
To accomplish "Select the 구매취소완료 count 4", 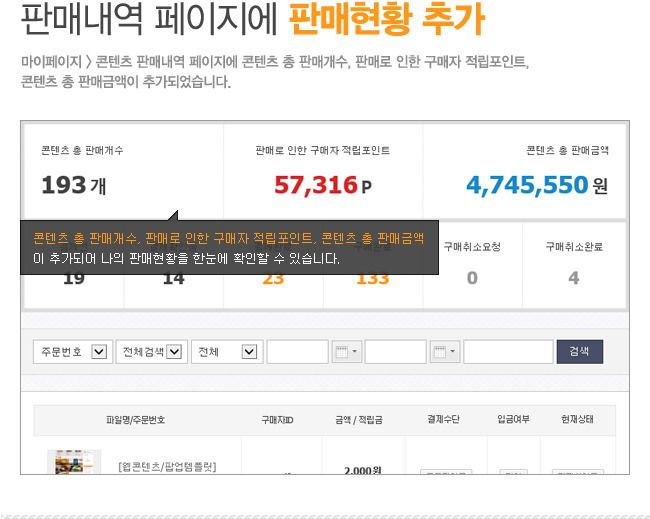I will point(574,278).
